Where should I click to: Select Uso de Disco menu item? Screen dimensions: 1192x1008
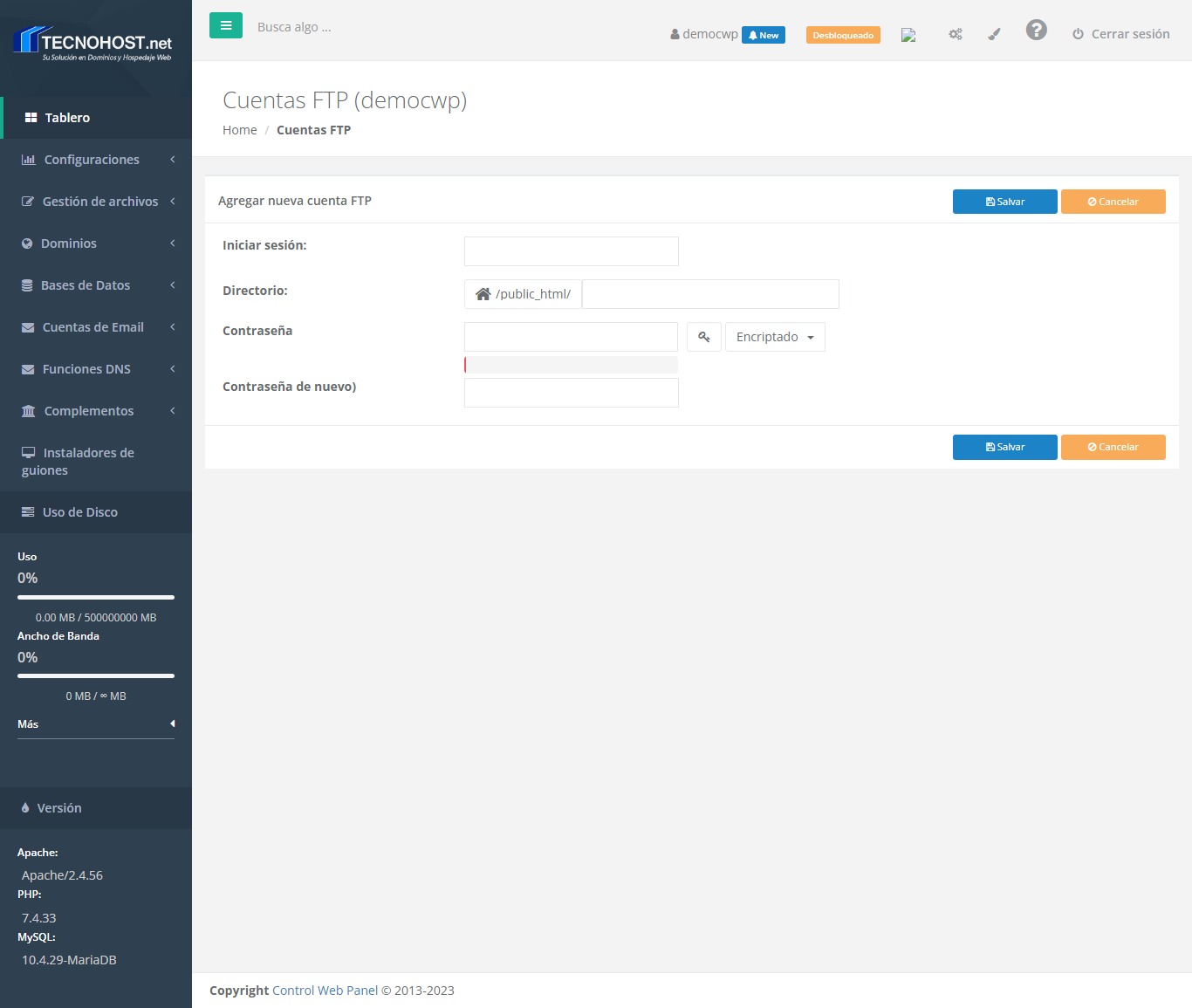click(79, 512)
